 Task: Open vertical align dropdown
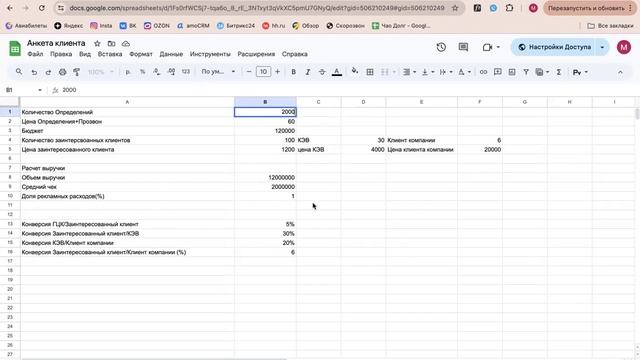[428, 72]
